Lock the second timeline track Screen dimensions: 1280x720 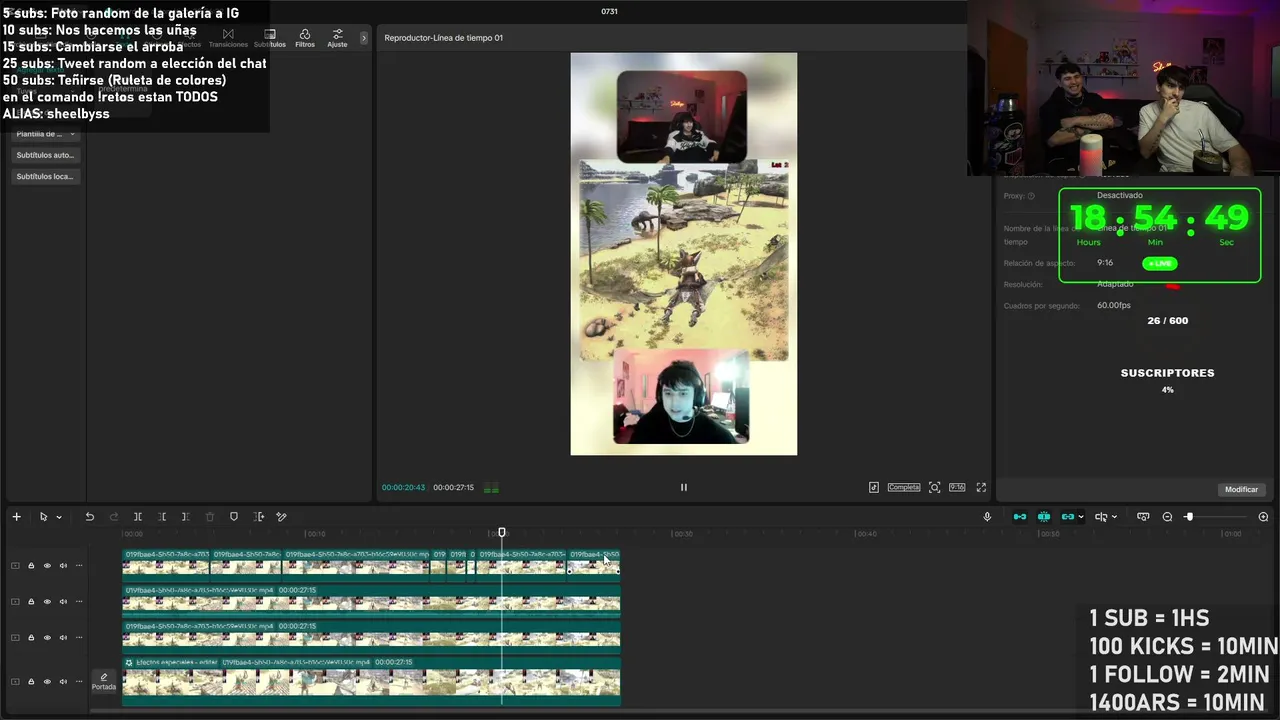(31, 601)
